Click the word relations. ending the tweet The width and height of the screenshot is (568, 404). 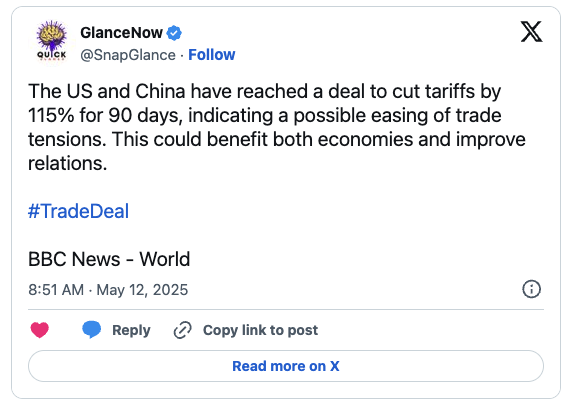(x=68, y=163)
